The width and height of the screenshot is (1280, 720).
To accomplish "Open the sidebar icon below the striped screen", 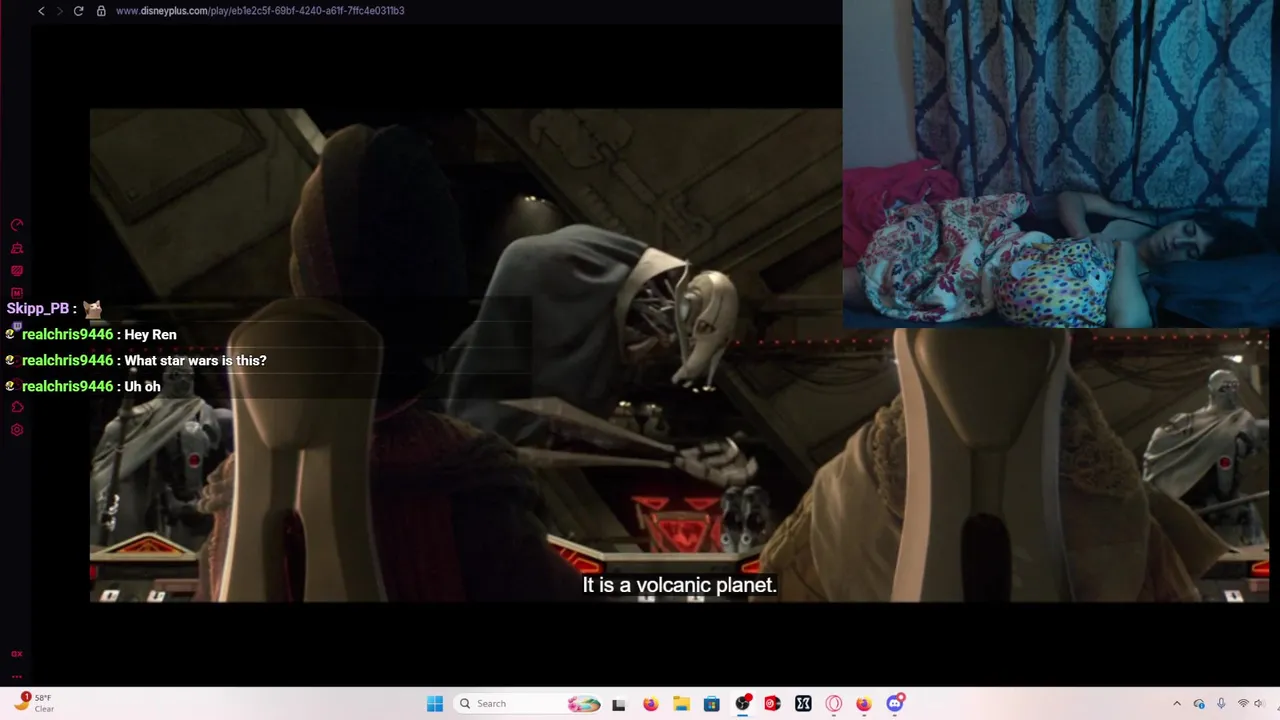I will (x=16, y=293).
